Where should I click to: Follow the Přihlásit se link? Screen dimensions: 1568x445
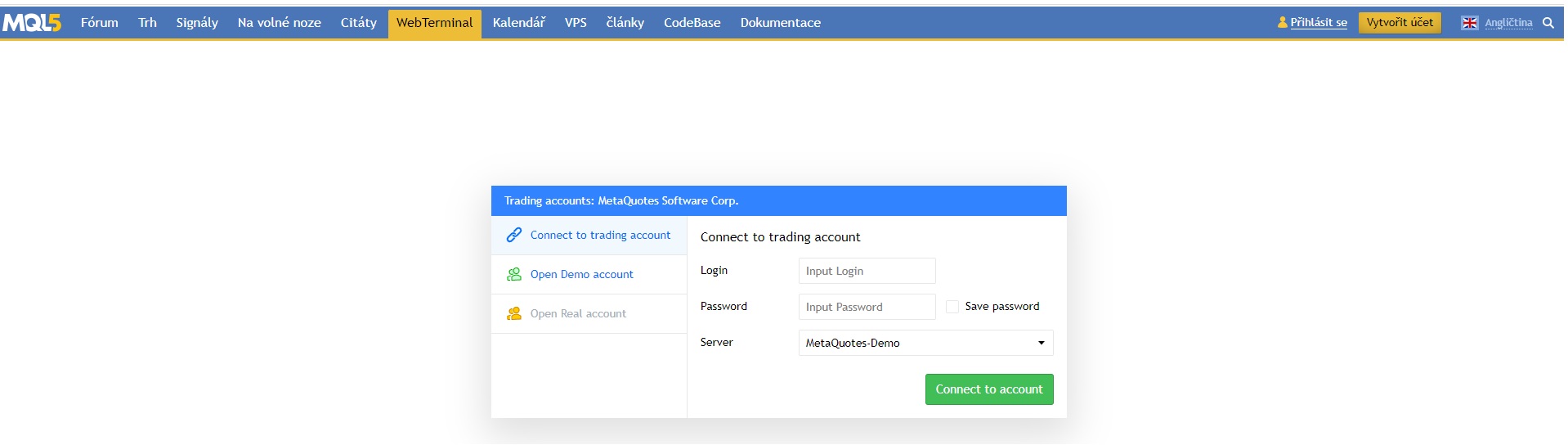[x=1318, y=23]
